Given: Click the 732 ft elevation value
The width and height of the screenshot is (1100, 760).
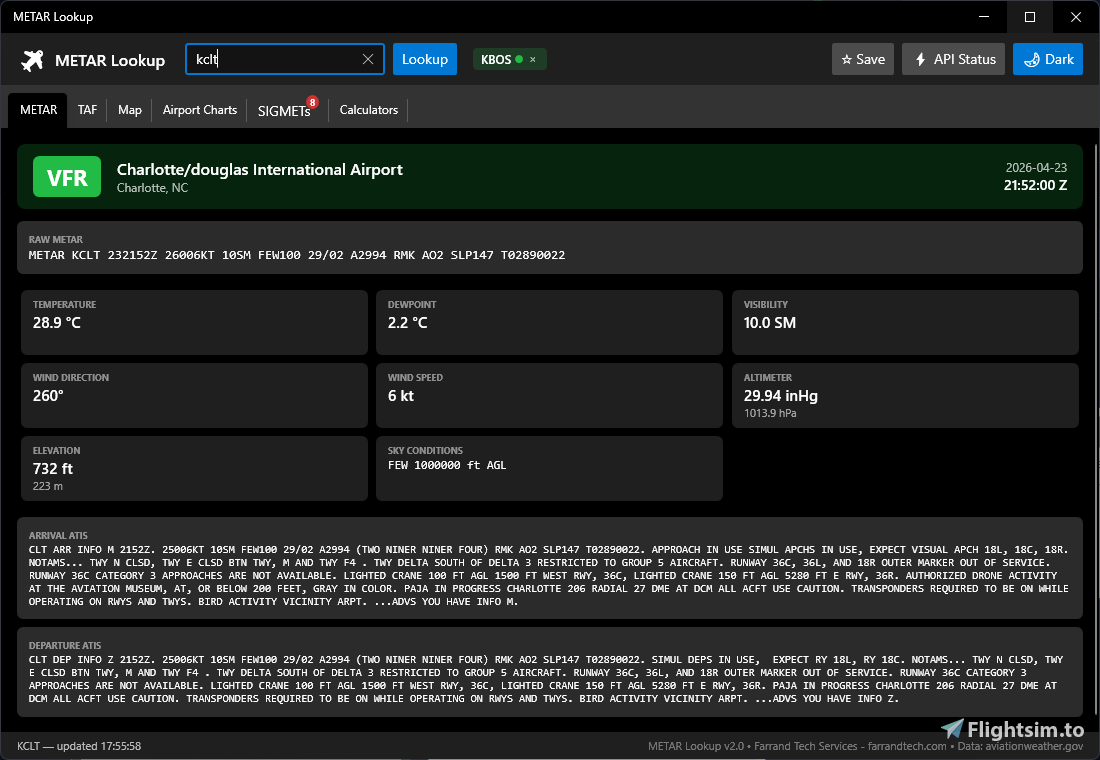Looking at the screenshot, I should pyautogui.click(x=53, y=469).
